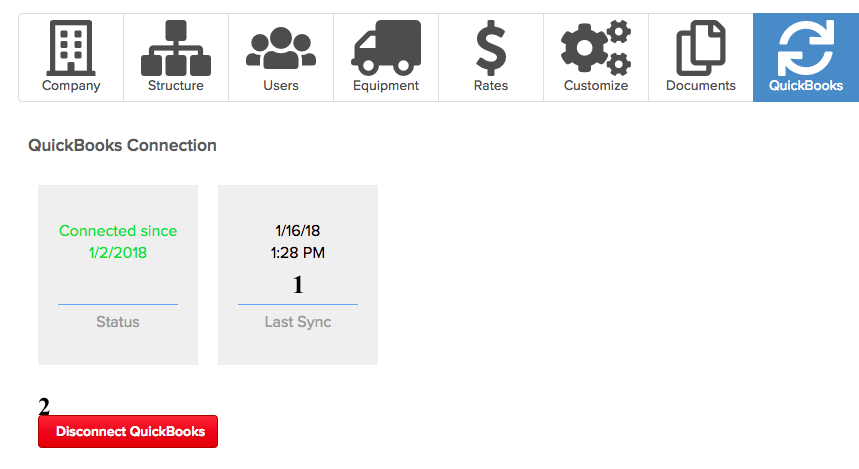Open the Company building icon tab
This screenshot has height=469, width=859.
[71, 58]
